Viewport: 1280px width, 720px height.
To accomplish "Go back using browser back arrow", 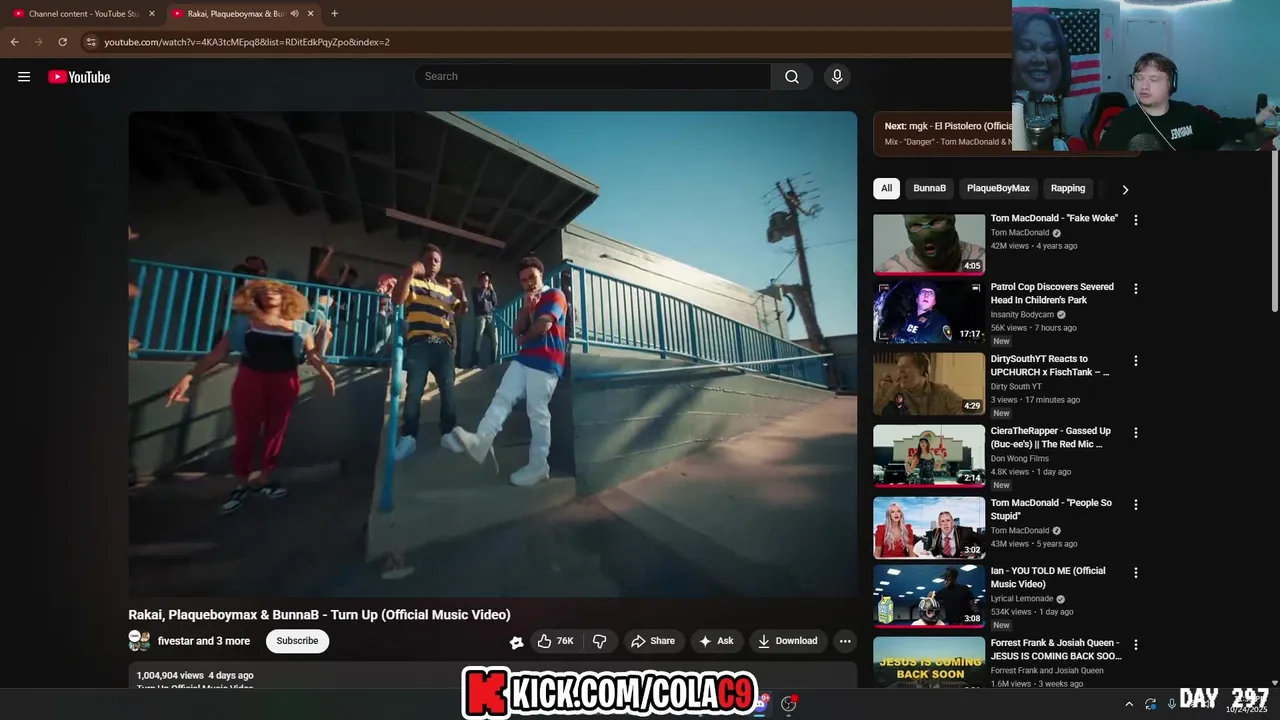I will pos(14,42).
